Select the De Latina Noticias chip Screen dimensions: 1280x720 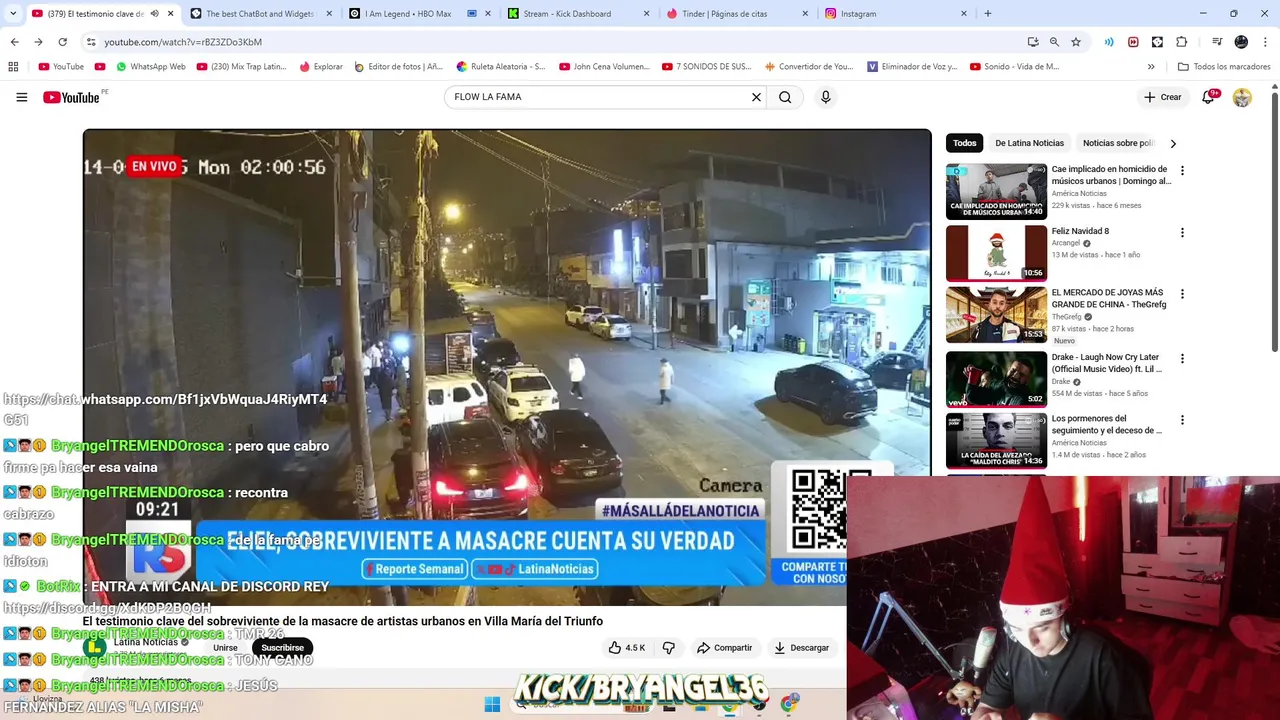[x=1029, y=143]
